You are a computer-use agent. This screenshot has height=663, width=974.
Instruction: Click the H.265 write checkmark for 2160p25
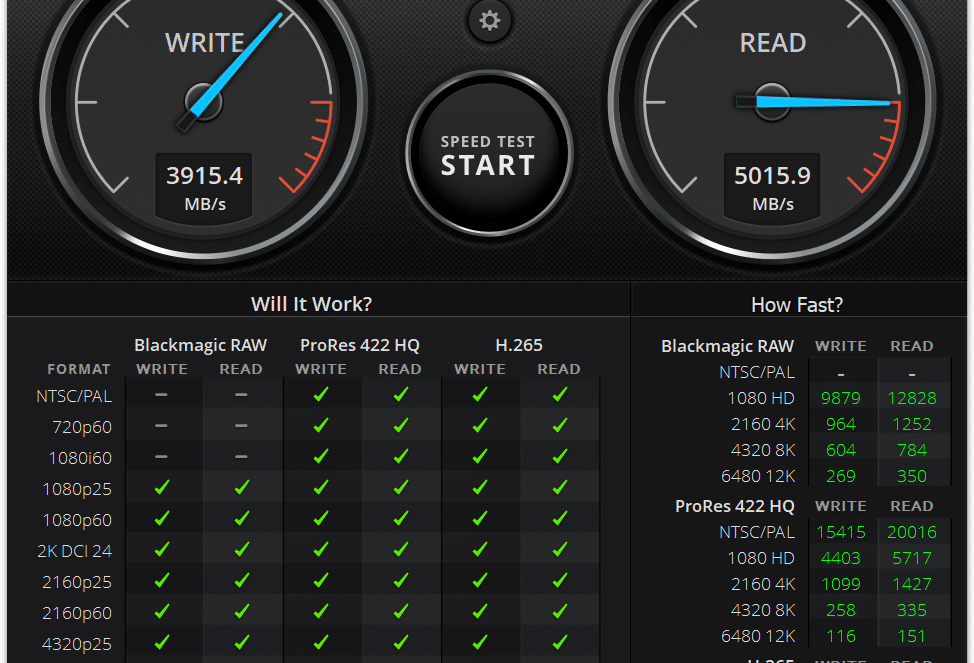(480, 580)
